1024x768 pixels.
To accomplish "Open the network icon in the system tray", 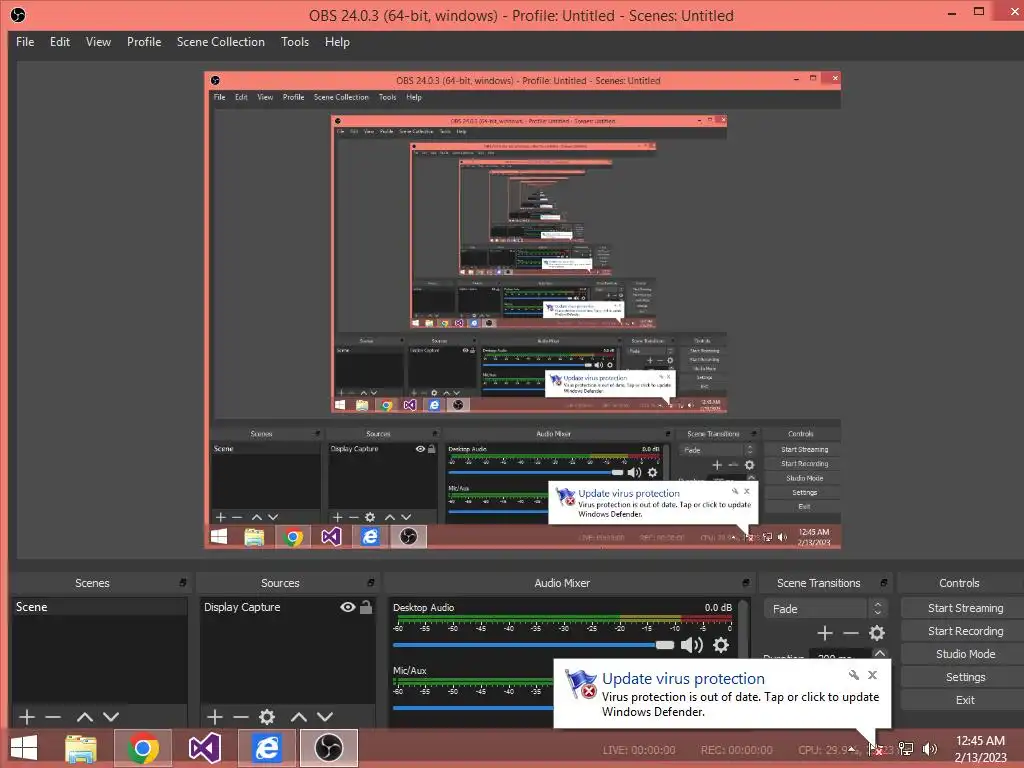I will [906, 749].
